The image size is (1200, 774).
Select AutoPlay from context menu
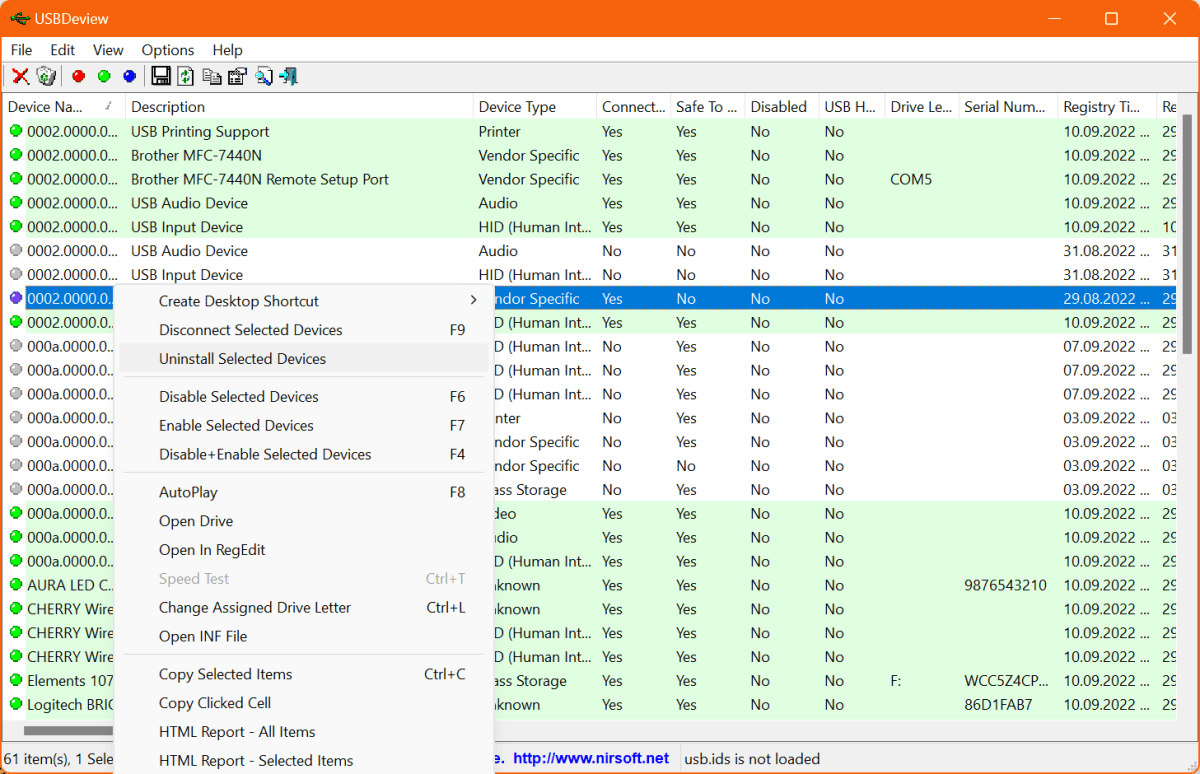pos(304,492)
